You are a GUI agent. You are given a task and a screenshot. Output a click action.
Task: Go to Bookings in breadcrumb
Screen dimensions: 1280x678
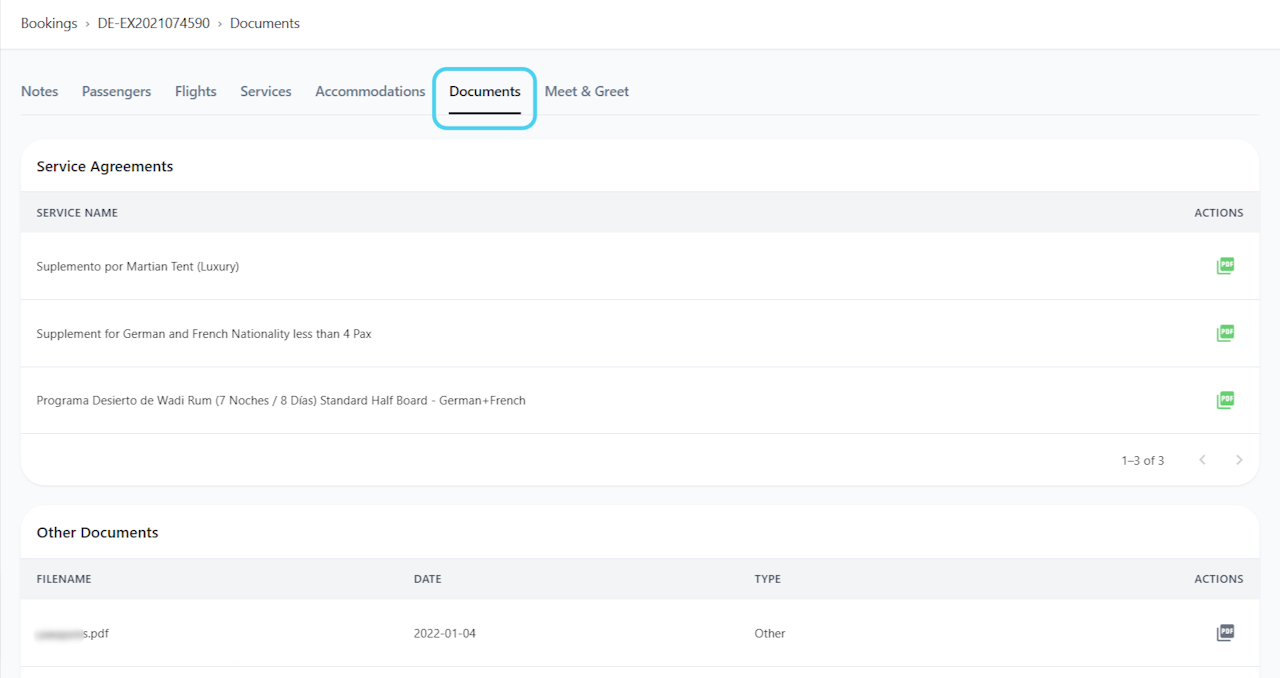click(49, 23)
